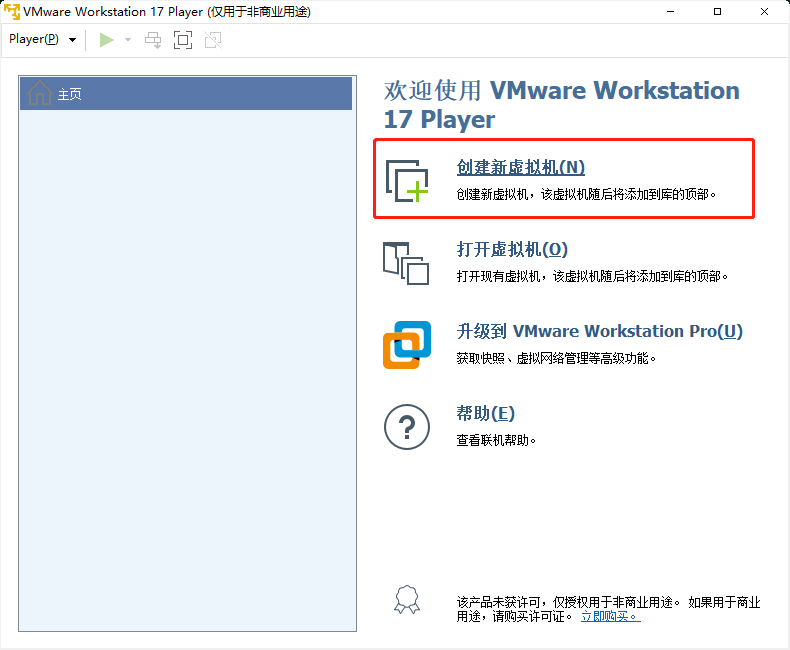Enter full screen mode via toolbar icon
Image resolution: width=790 pixels, height=650 pixels.
pyautogui.click(x=183, y=40)
